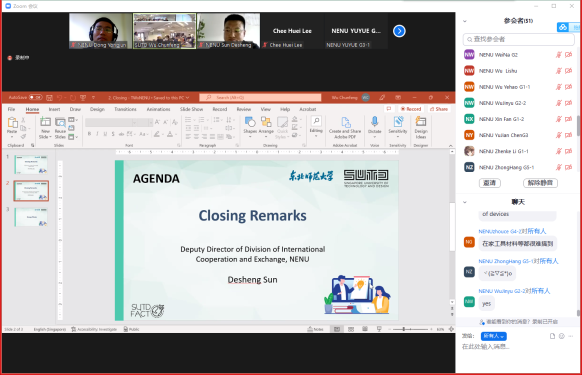Switch to the Slide Show tab
This screenshot has width=582, height=375.
click(x=192, y=109)
